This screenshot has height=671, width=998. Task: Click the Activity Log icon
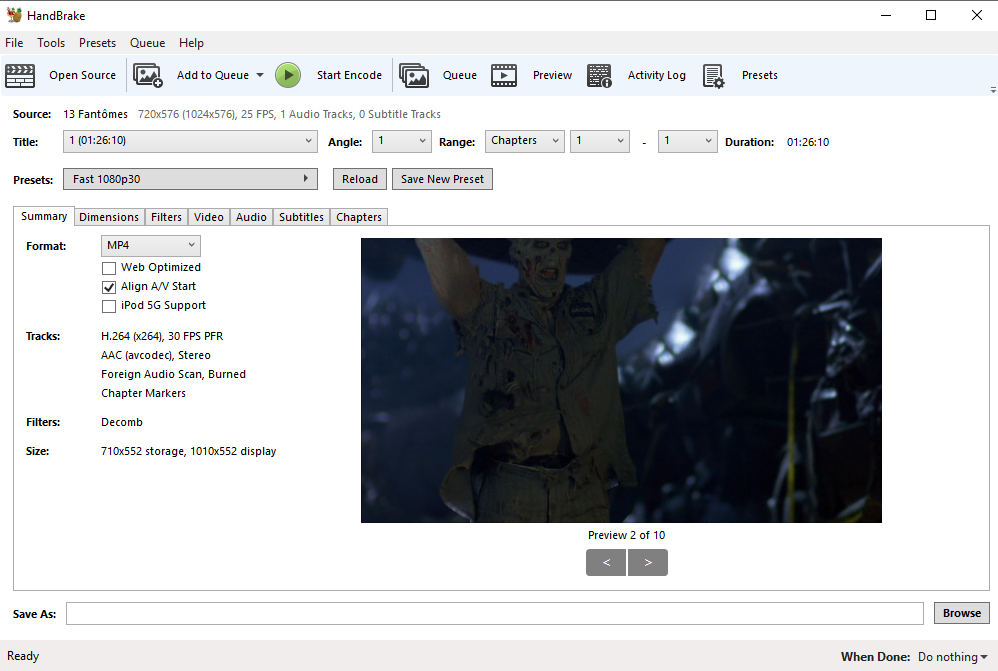pos(599,75)
